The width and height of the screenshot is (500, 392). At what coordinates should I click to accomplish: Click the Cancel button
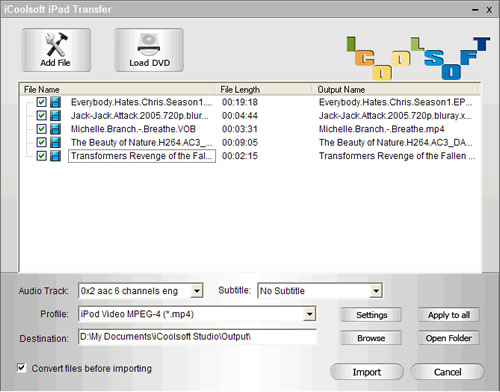[447, 372]
